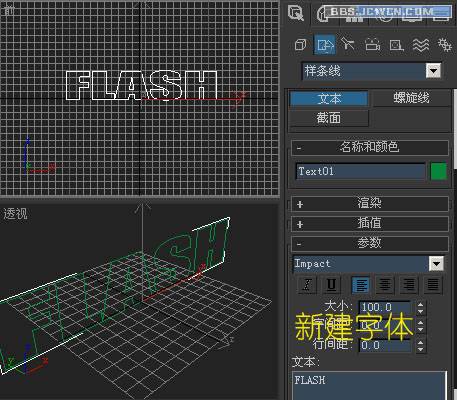The width and height of the screenshot is (457, 400).
Task: Click the 大小 size value field
Action: click(385, 307)
